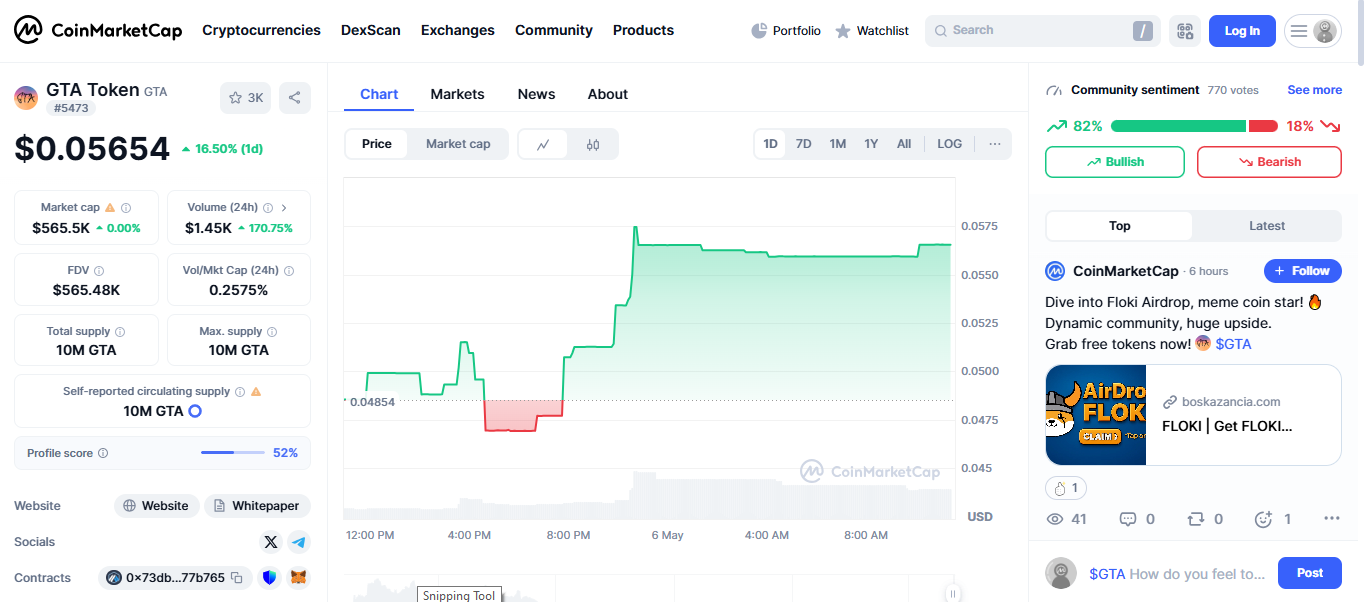The width and height of the screenshot is (1364, 602).
Task: Click the CoinMarketCap logo
Action: click(x=98, y=30)
